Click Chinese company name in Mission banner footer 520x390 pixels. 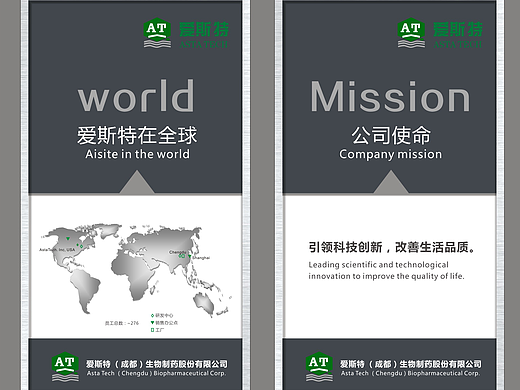(x=411, y=364)
